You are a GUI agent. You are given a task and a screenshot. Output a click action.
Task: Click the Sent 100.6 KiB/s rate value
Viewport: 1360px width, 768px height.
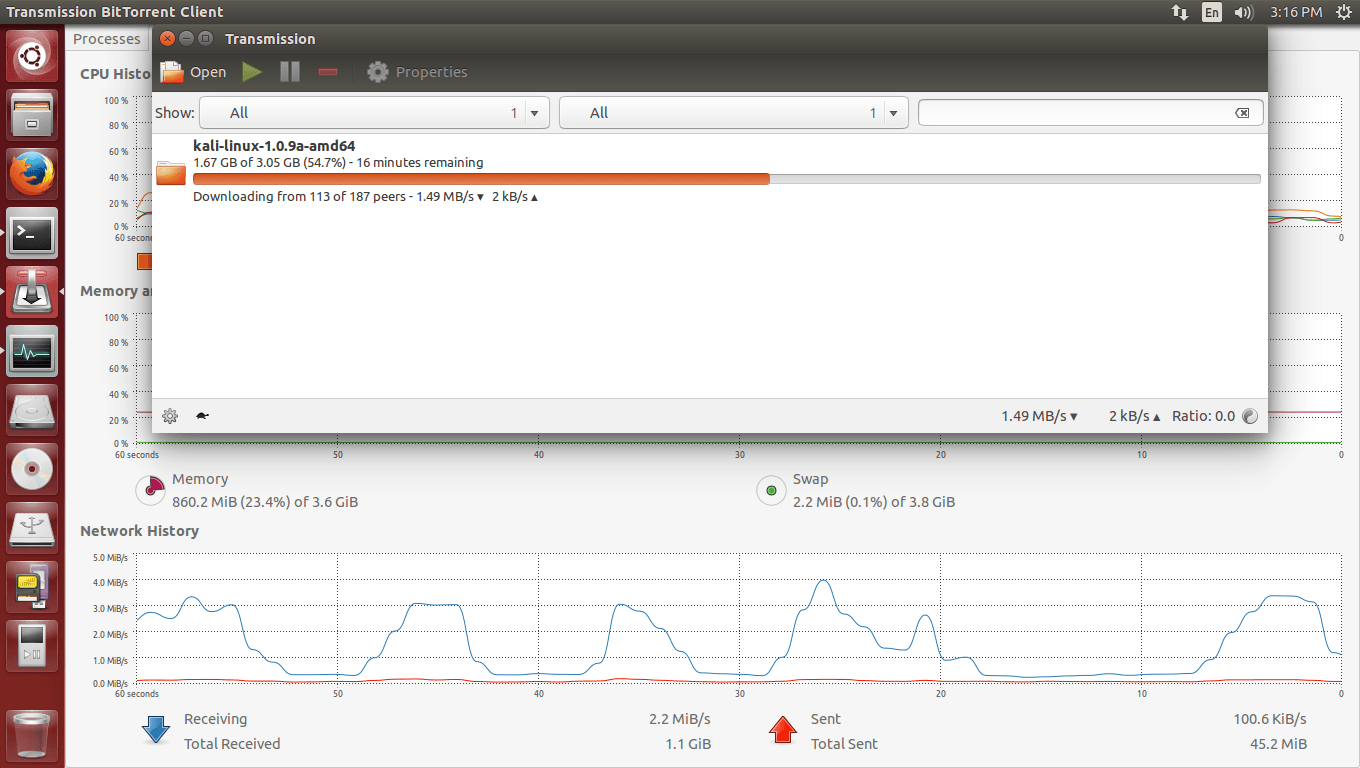coord(1270,719)
